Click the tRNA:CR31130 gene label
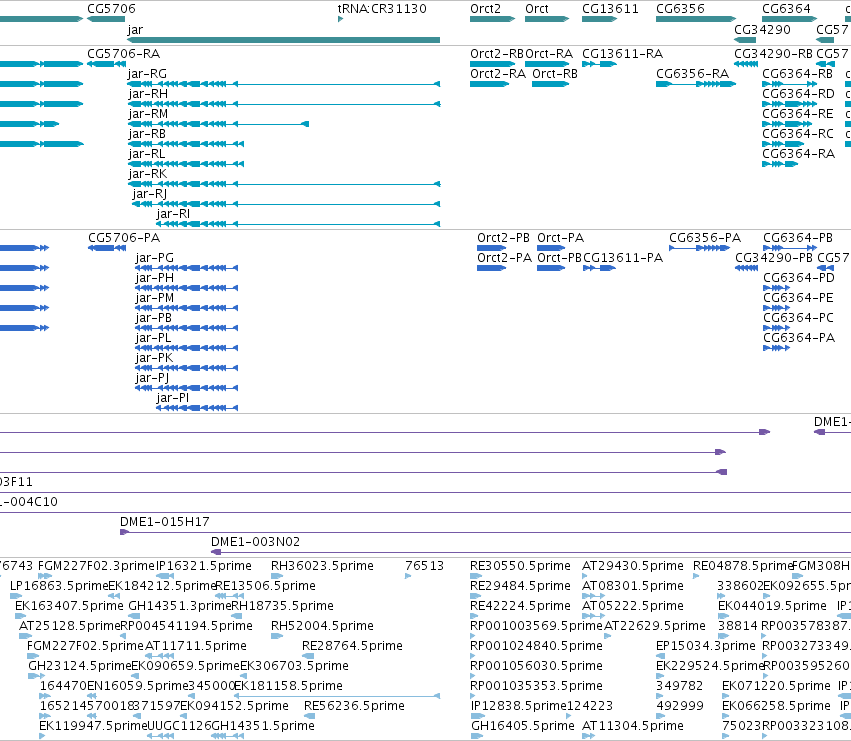Screen dimensions: 851x741 (x=382, y=9)
